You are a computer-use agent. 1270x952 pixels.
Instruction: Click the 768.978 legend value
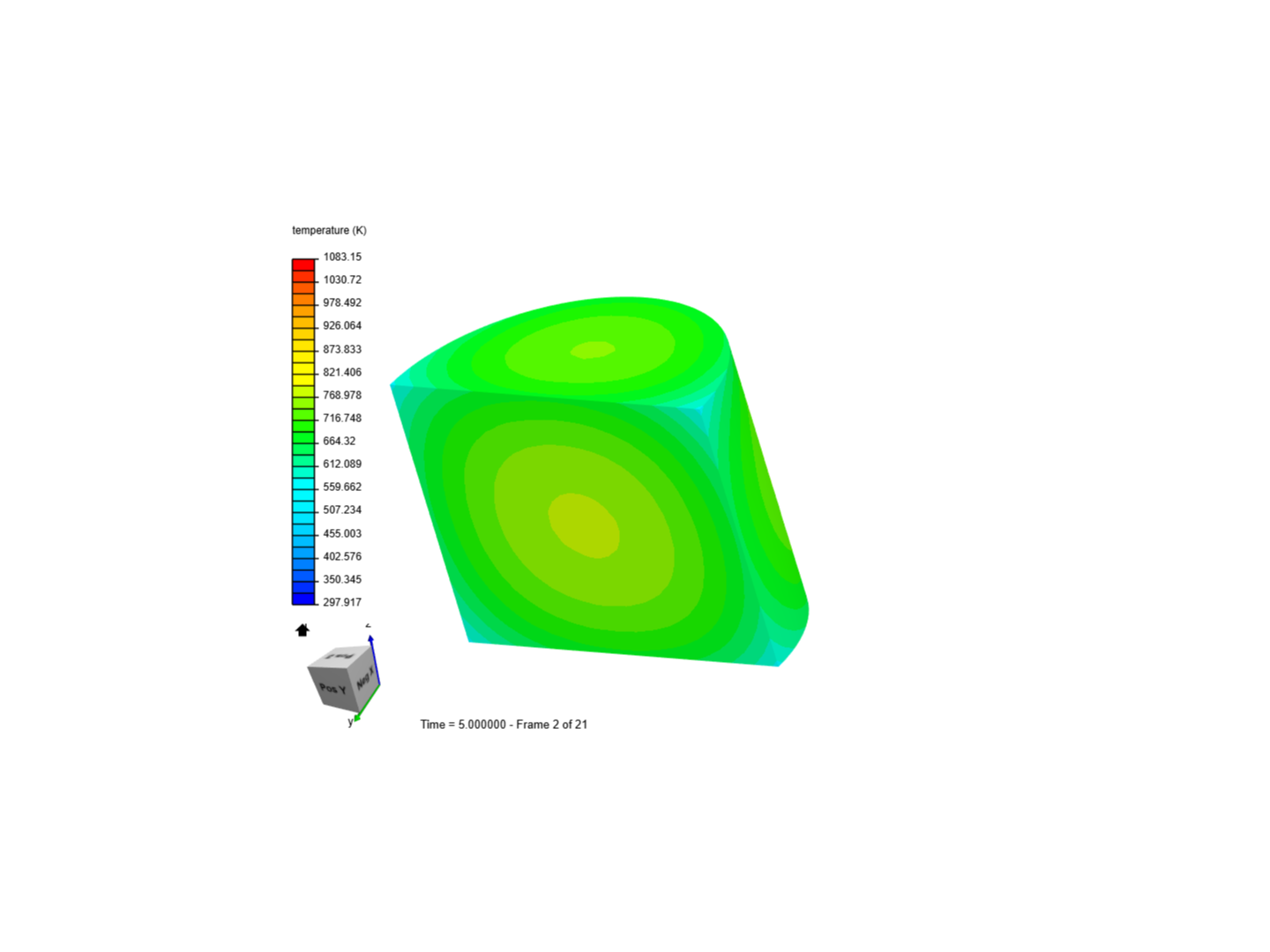342,395
